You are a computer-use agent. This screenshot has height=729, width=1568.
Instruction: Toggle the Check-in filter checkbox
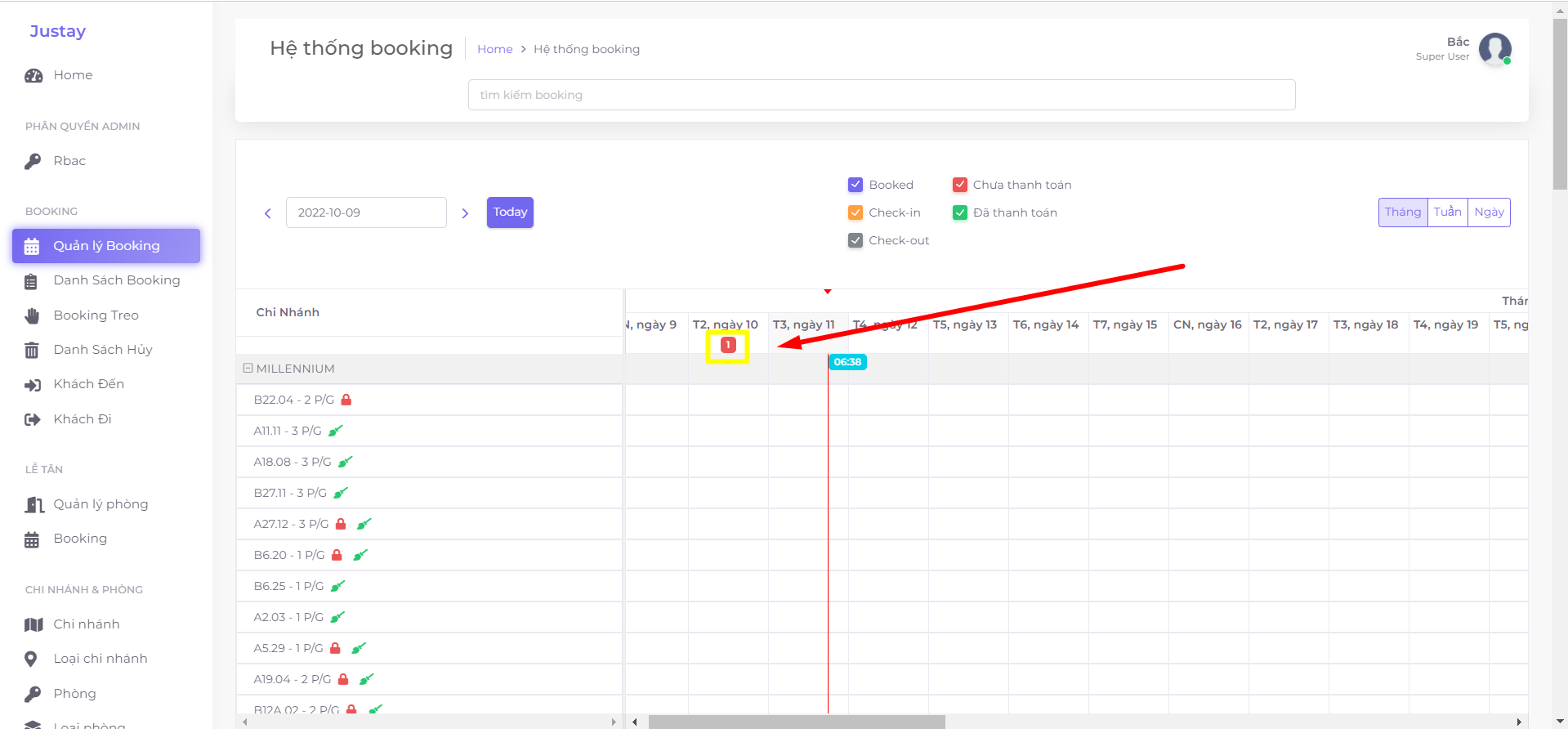[855, 212]
